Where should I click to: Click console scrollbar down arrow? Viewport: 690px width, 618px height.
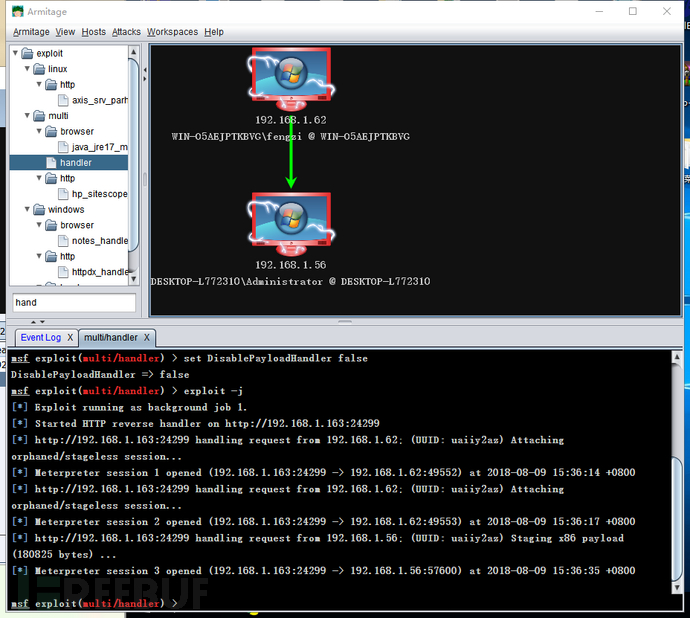point(677,587)
